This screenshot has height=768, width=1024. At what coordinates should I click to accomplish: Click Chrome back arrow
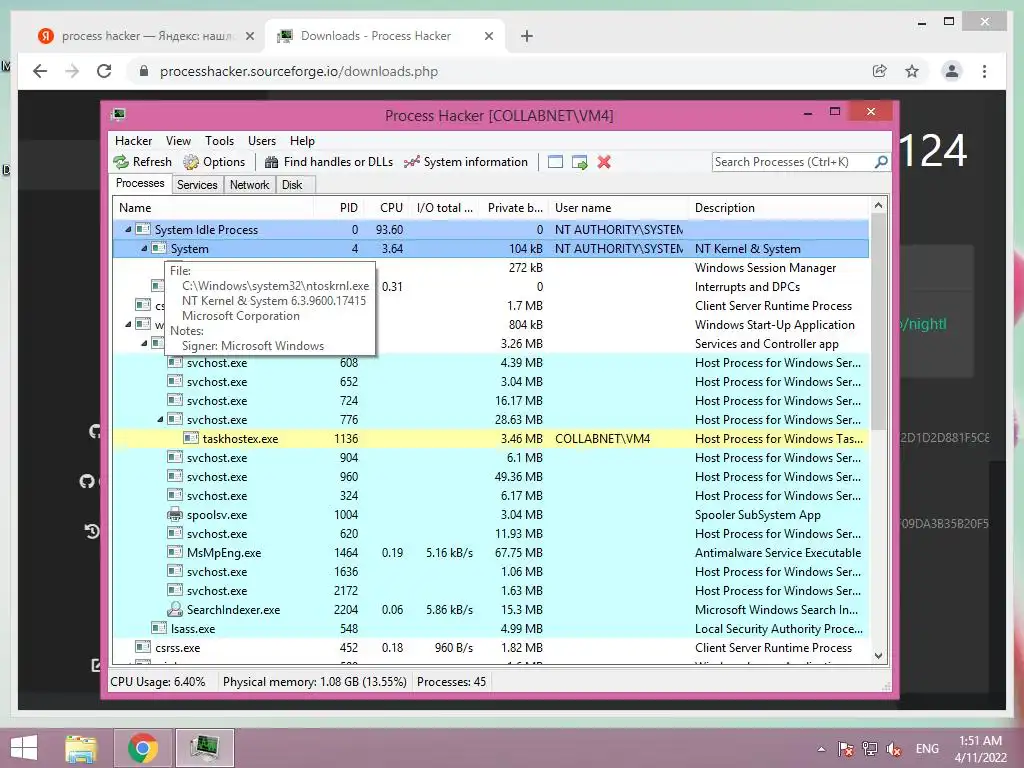pos(40,71)
